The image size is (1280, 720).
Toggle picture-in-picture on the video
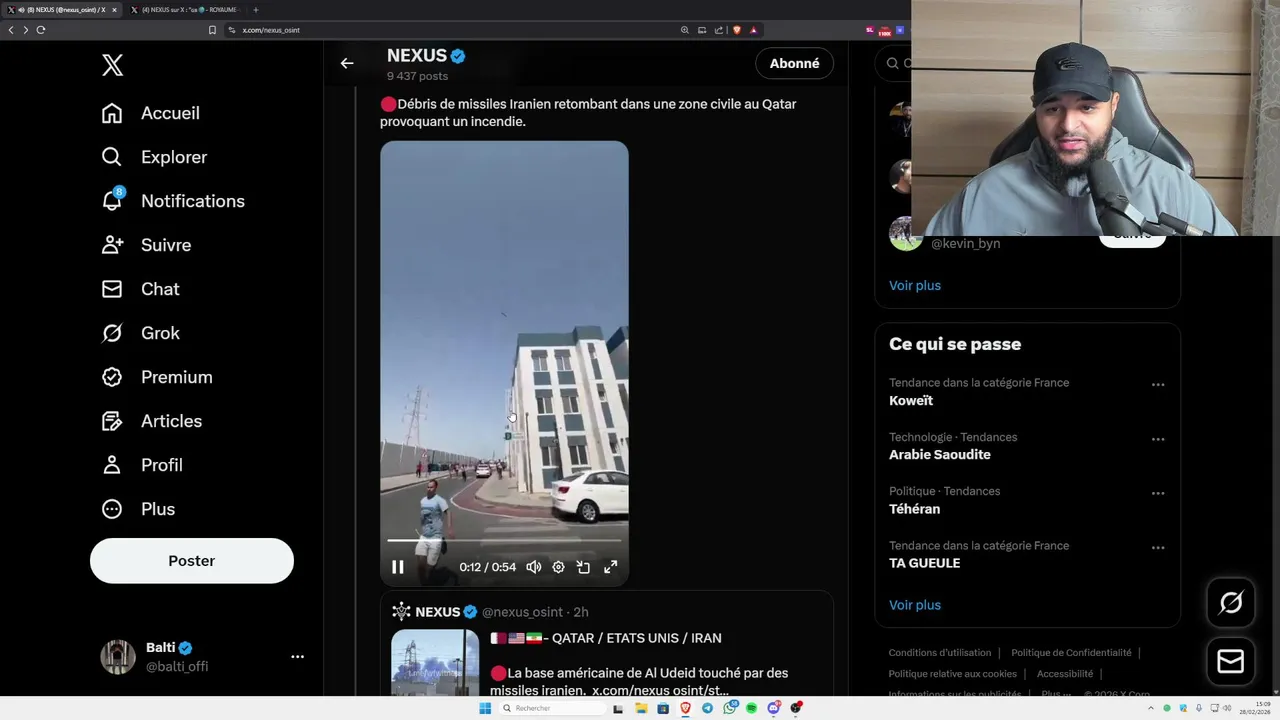tap(584, 567)
